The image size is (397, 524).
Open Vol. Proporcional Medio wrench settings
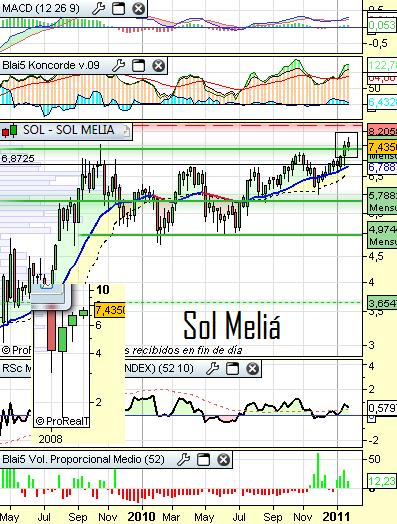click(183, 460)
